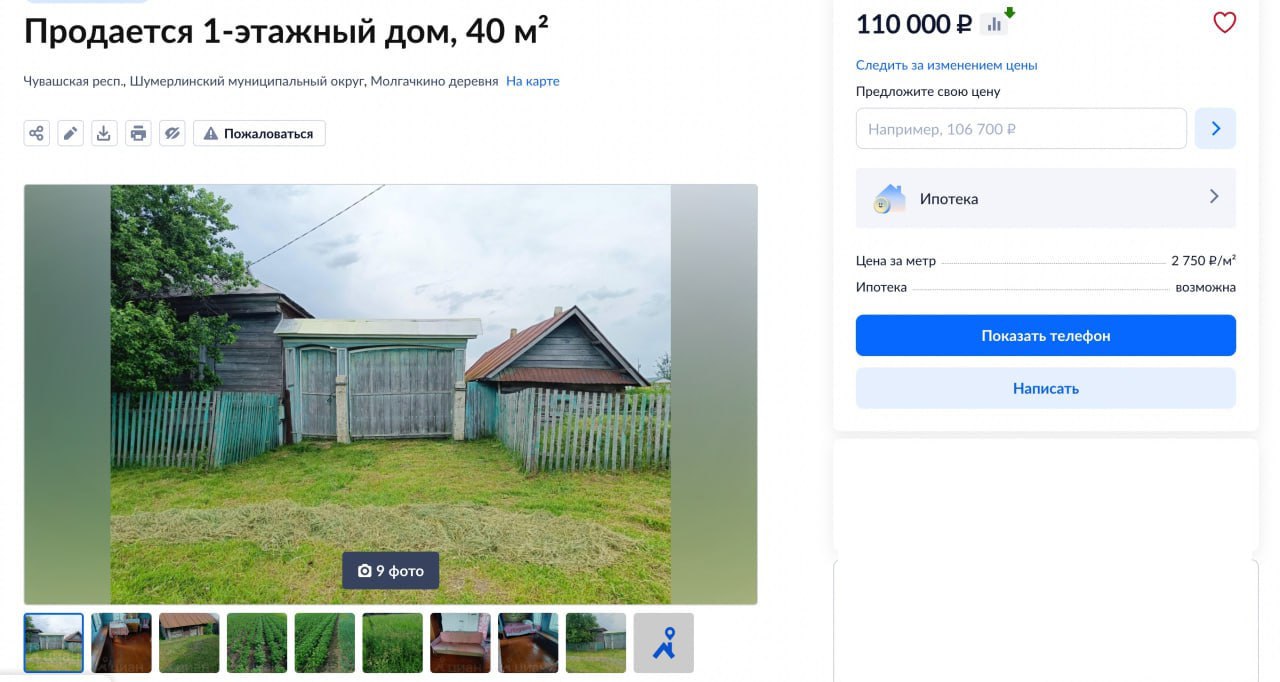Select the house interior second thumbnail
The width and height of the screenshot is (1280, 682).
[121, 643]
